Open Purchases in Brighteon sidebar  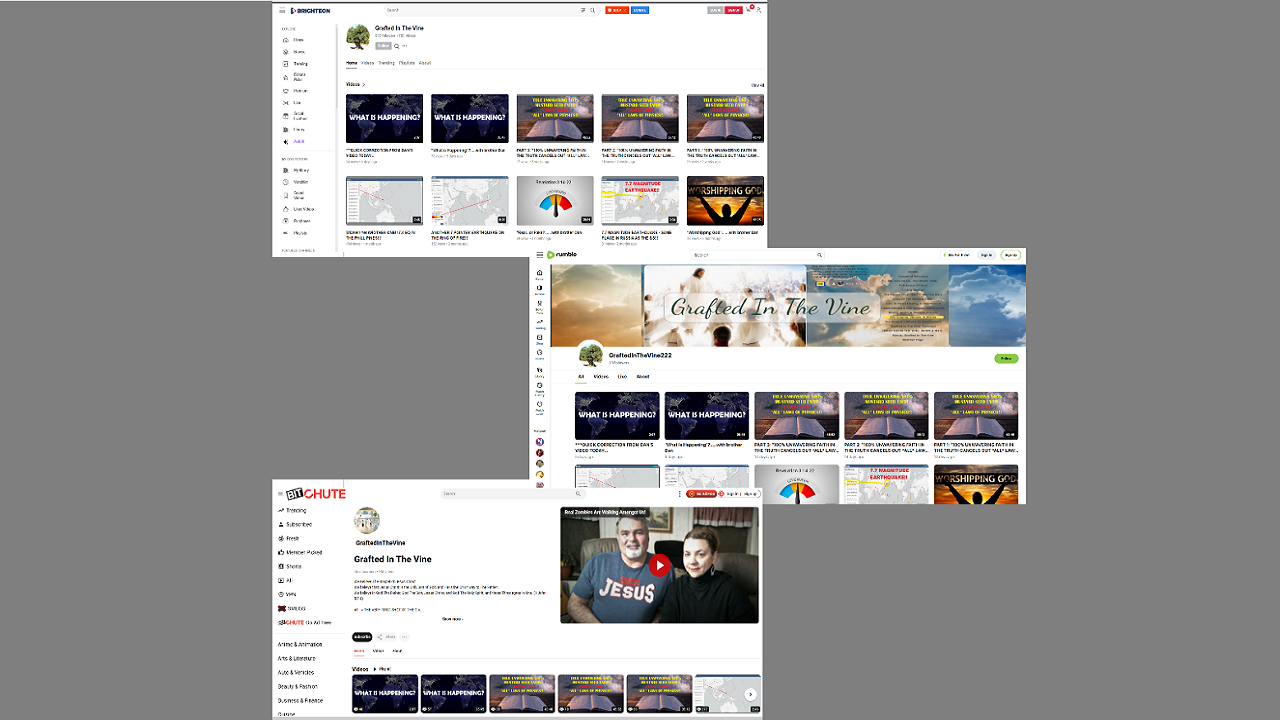(x=298, y=221)
